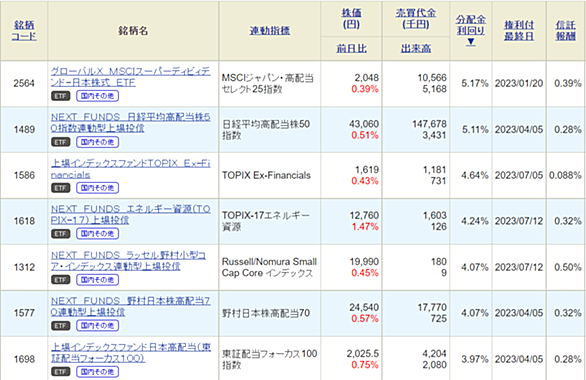
Task: Sort by 出来高 column header
Action: click(x=416, y=48)
